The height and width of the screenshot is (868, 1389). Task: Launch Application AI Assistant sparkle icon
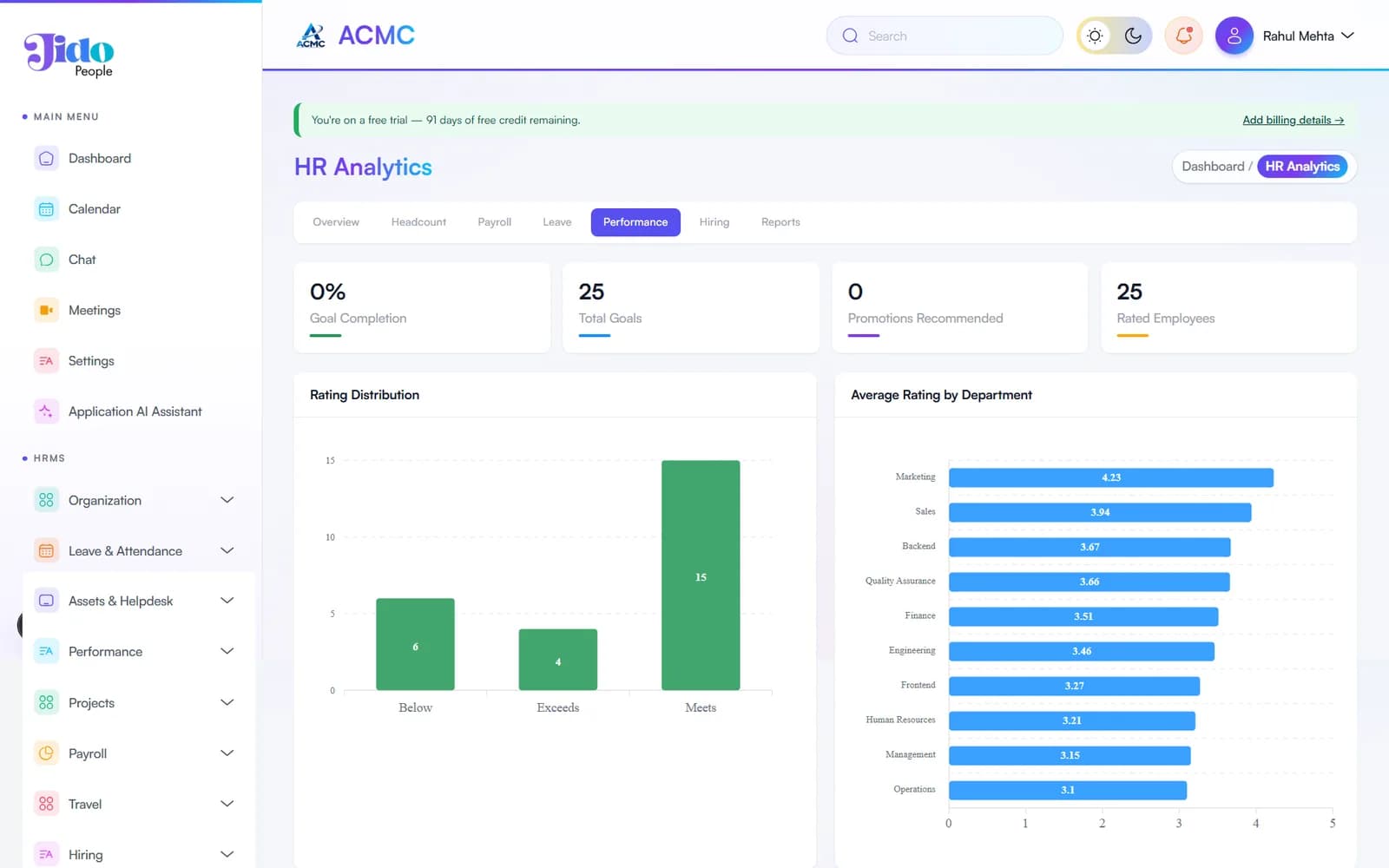[x=47, y=411]
